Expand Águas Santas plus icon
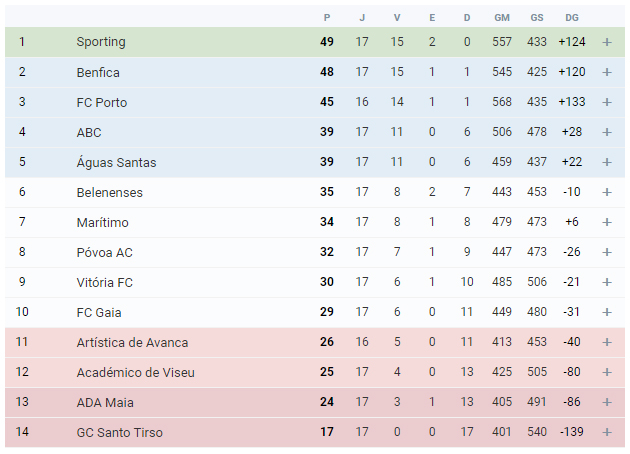Screen dimensions: 630x454 (607, 162)
